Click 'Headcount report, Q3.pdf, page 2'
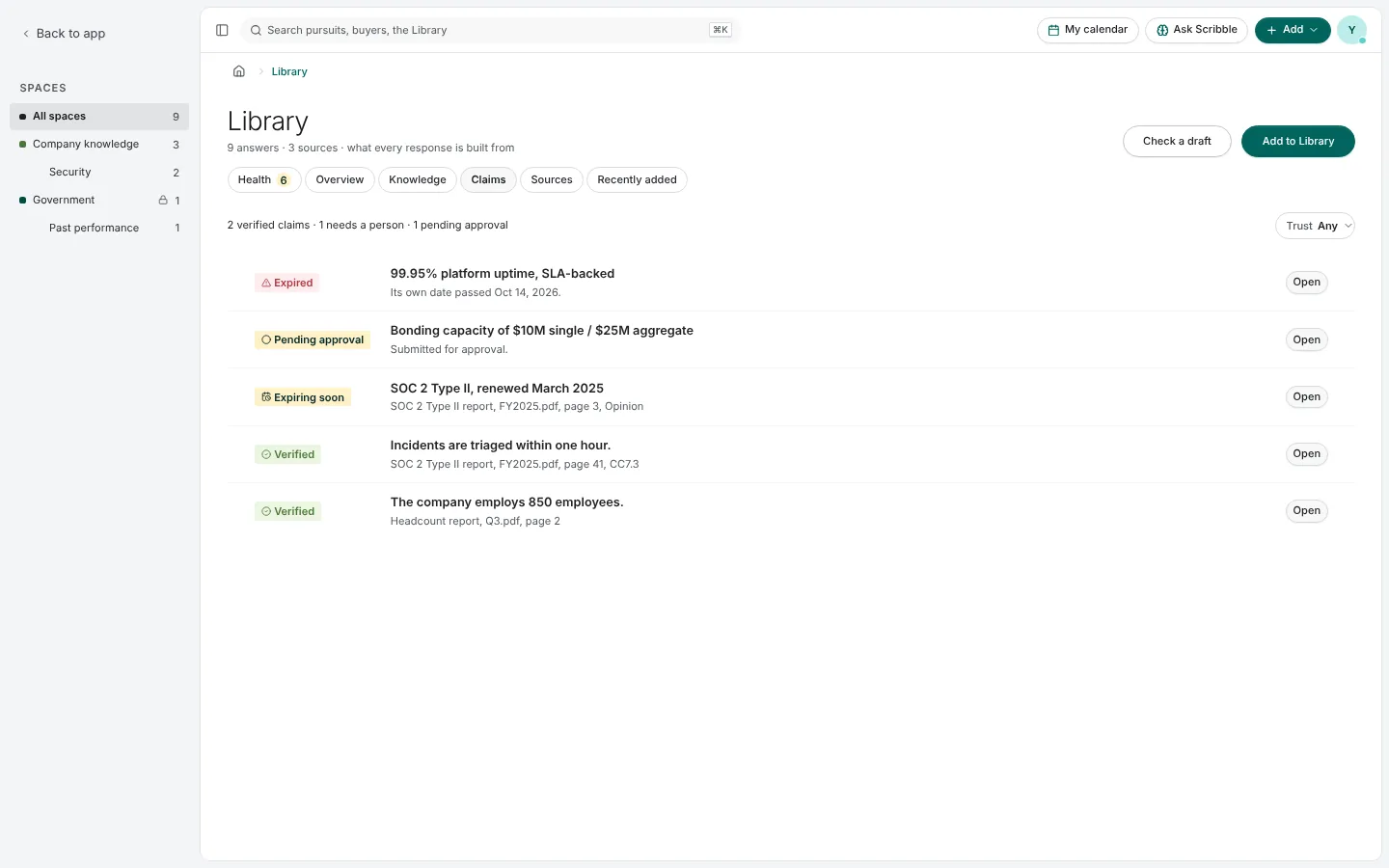Image resolution: width=1389 pixels, height=868 pixels. click(x=476, y=521)
